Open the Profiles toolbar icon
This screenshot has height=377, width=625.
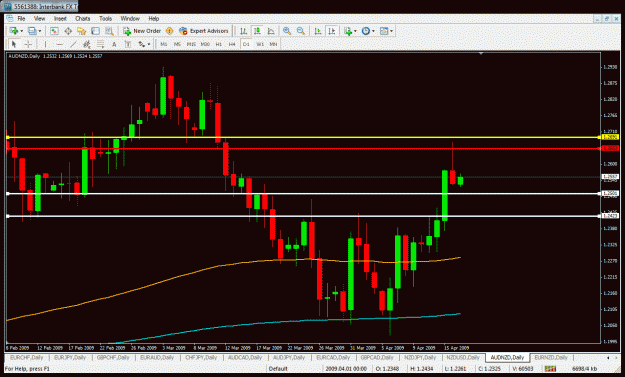(x=32, y=31)
